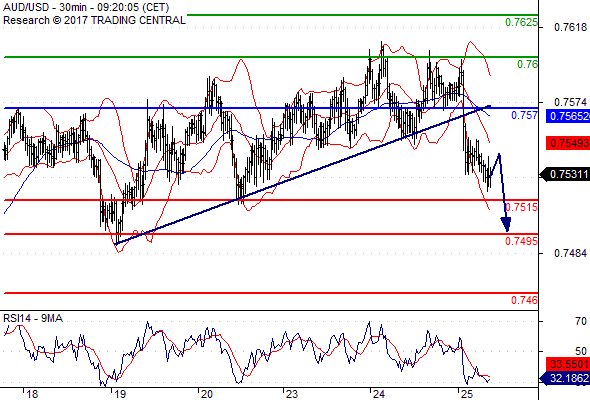590x400 pixels.
Task: Click the RSI 50 axis level
Action: [x=581, y=351]
